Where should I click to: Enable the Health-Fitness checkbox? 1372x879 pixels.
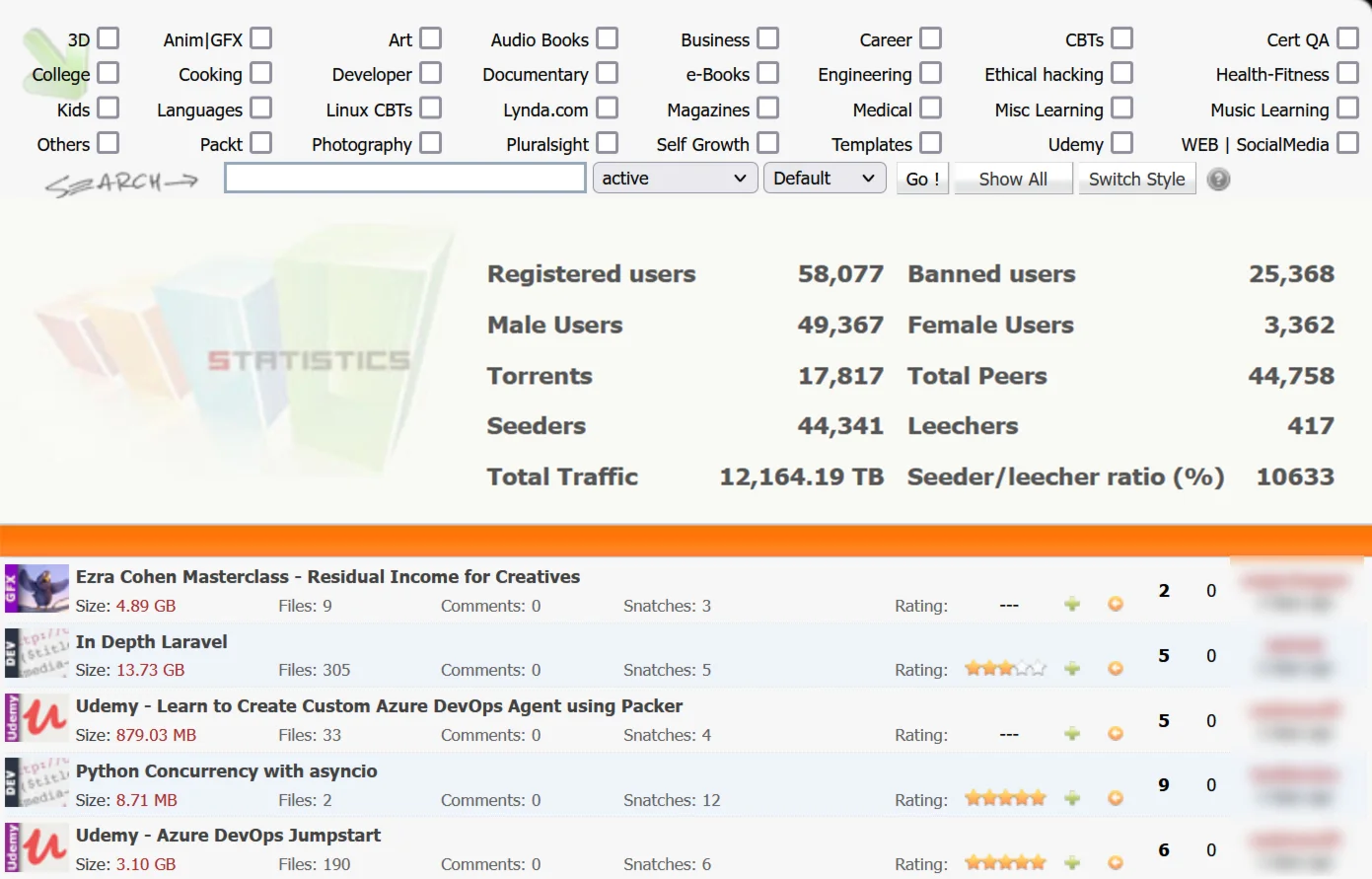(1348, 73)
